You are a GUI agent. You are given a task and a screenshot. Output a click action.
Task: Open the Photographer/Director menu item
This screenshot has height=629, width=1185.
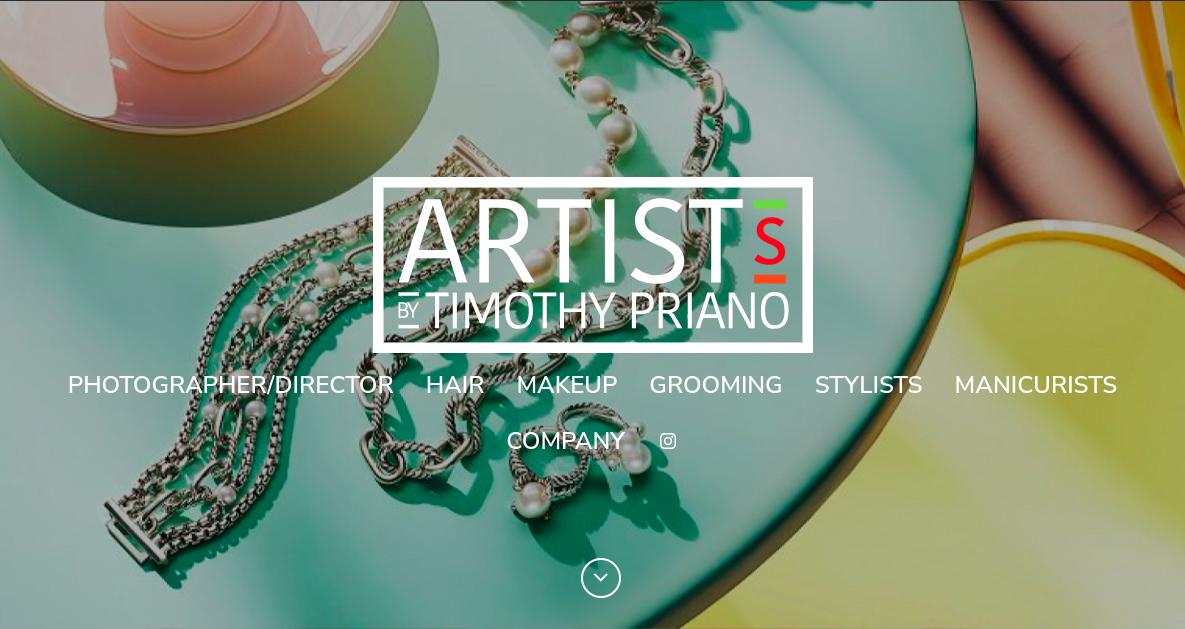(x=231, y=385)
